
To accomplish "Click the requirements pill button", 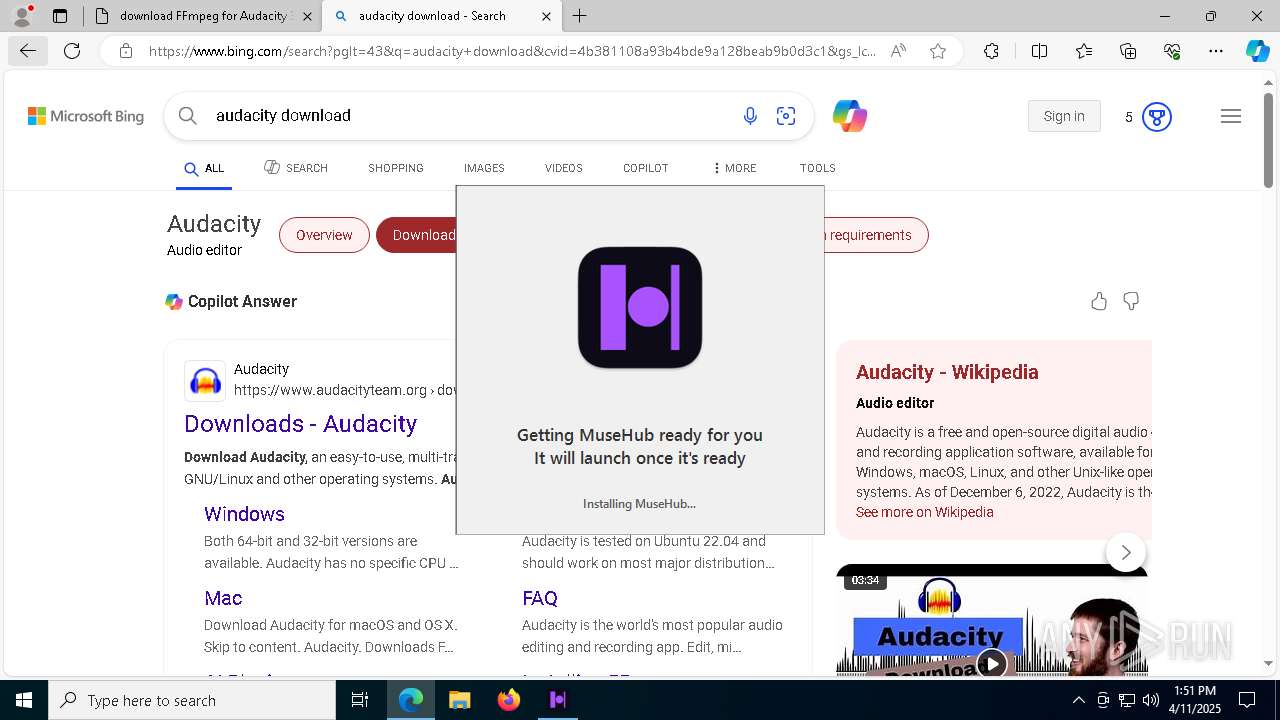I will (x=875, y=235).
